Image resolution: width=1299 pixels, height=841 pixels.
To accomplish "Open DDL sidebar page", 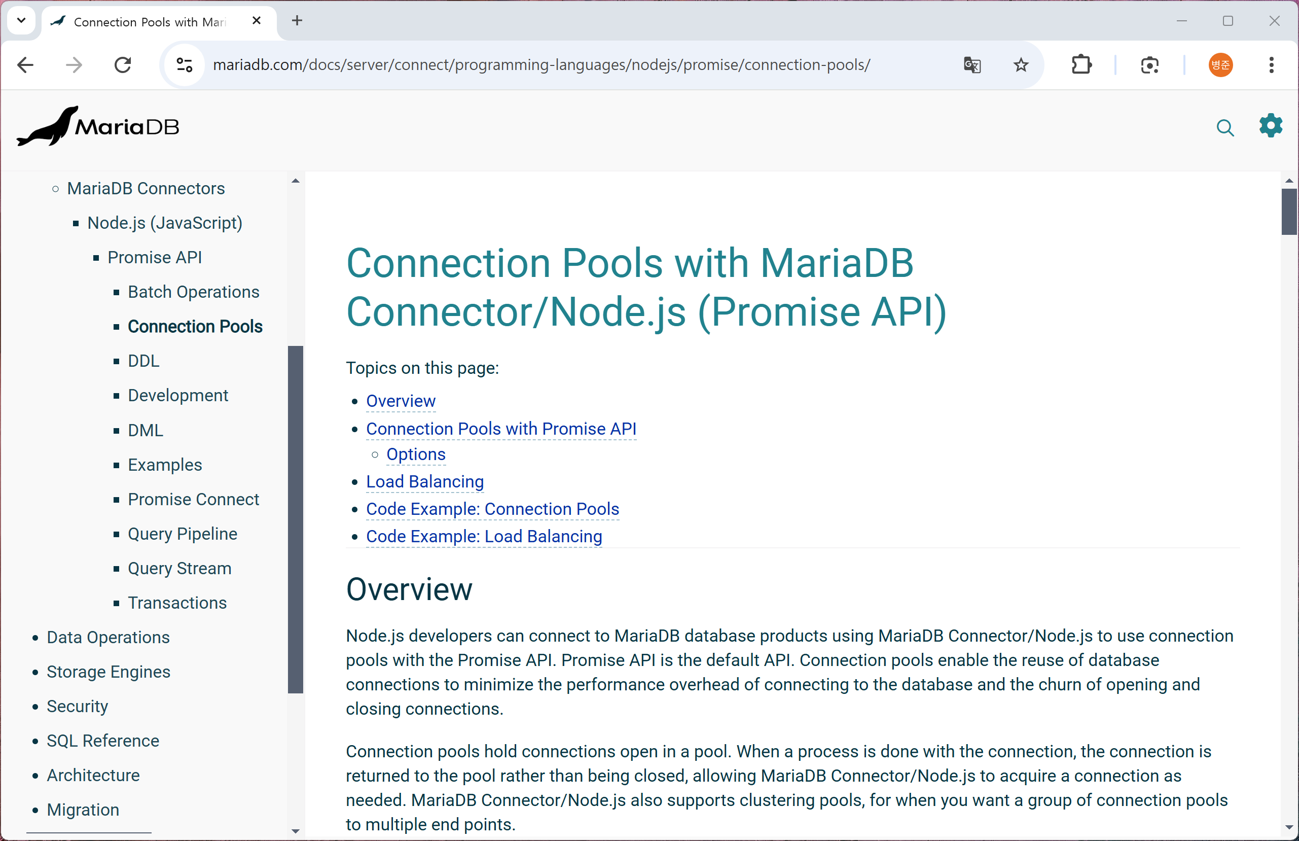I will (x=143, y=361).
